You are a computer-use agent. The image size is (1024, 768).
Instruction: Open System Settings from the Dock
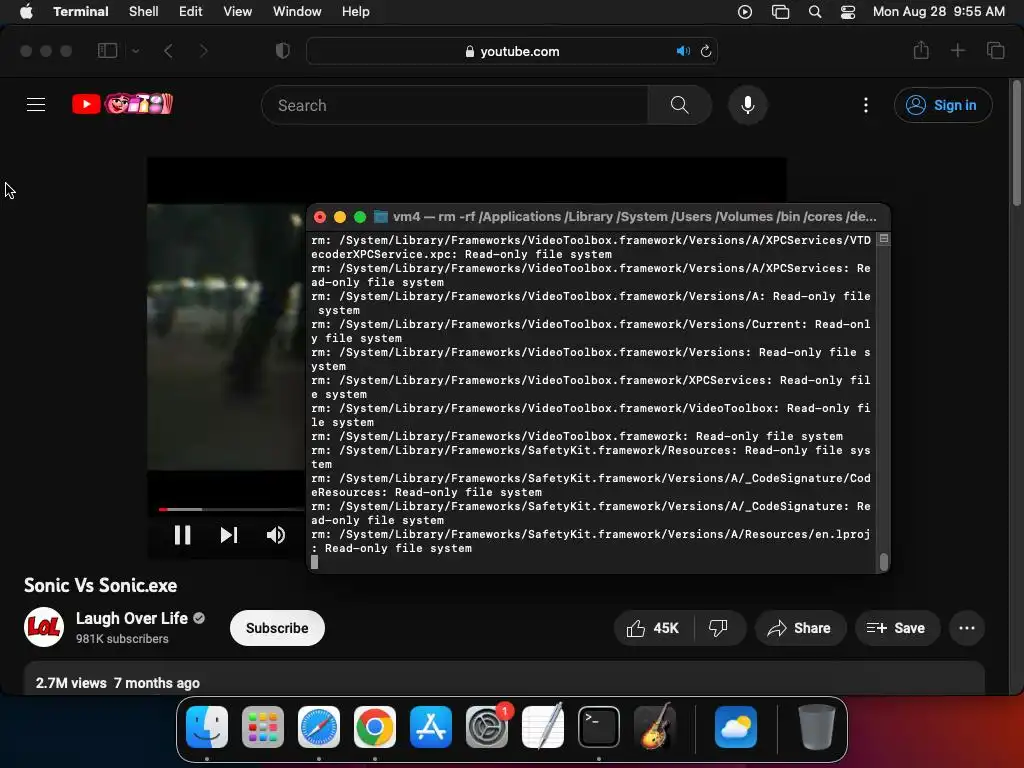coord(487,727)
